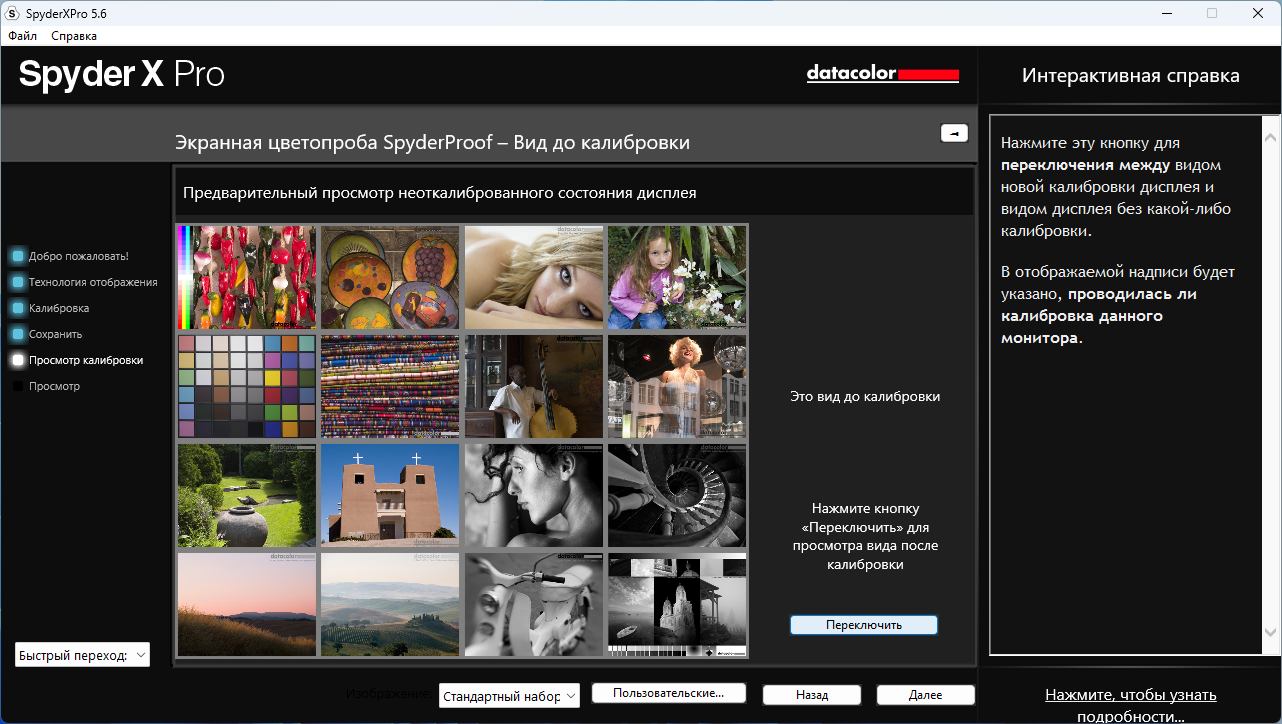Click the Назад button
This screenshot has width=1282, height=724.
[812, 695]
